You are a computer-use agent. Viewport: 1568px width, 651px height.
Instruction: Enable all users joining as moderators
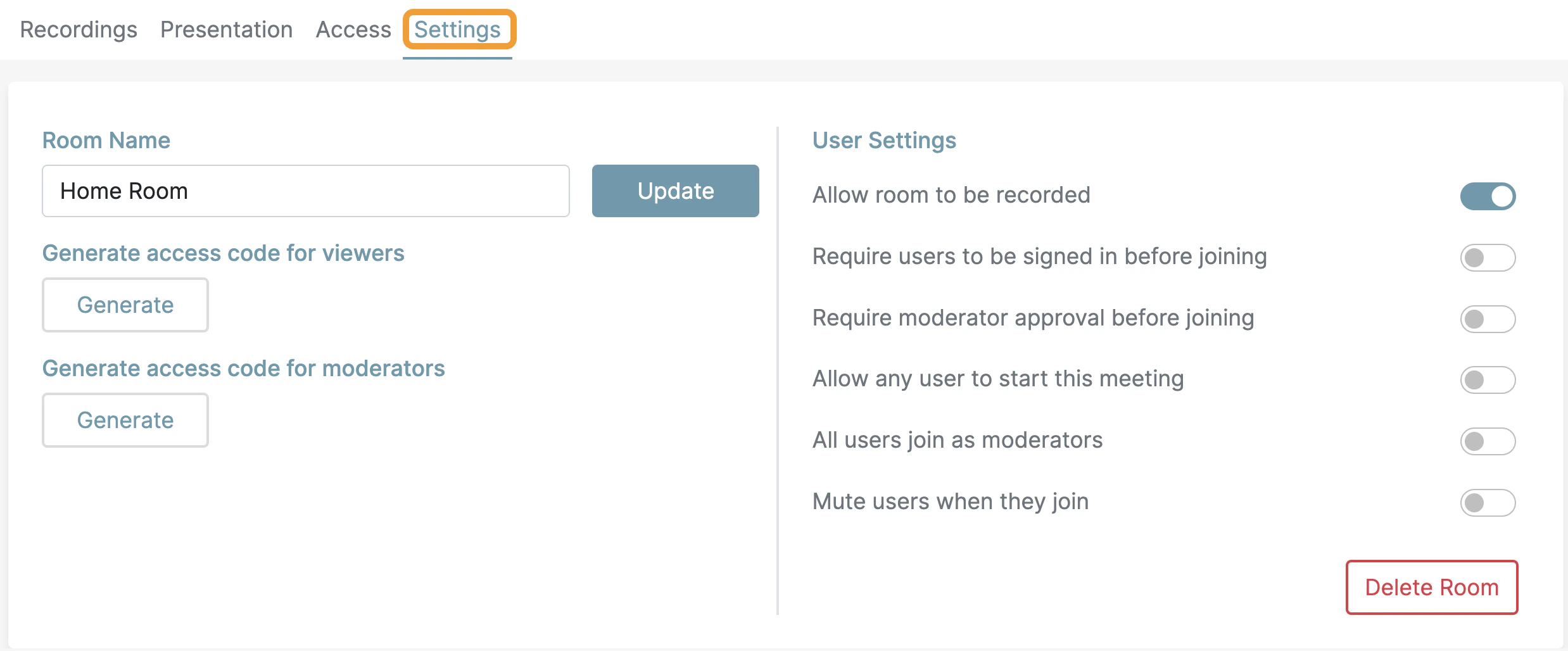[x=1488, y=441]
